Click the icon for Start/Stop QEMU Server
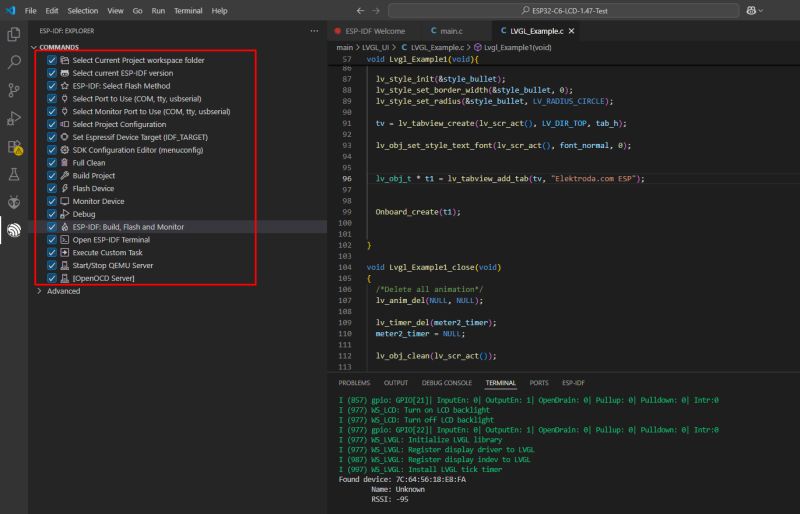800x514 pixels. click(65, 265)
